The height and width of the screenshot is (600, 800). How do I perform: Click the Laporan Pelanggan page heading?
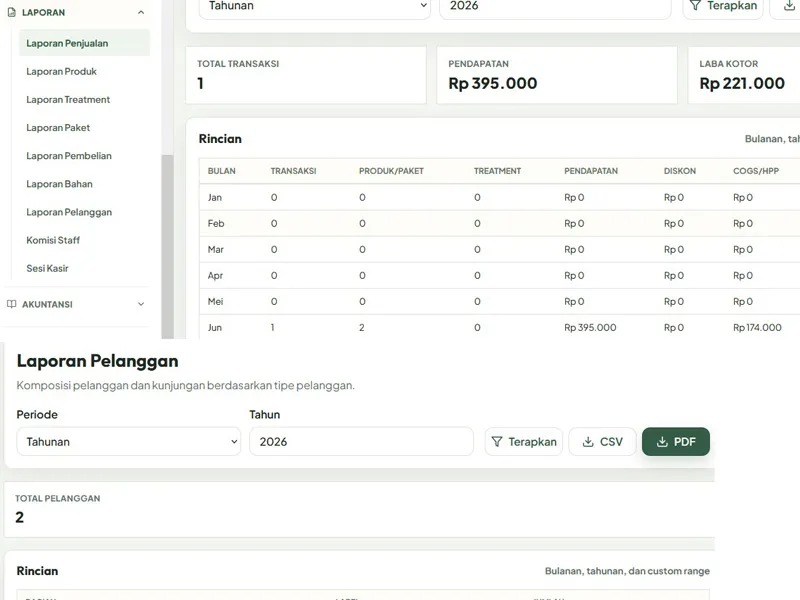[97, 361]
